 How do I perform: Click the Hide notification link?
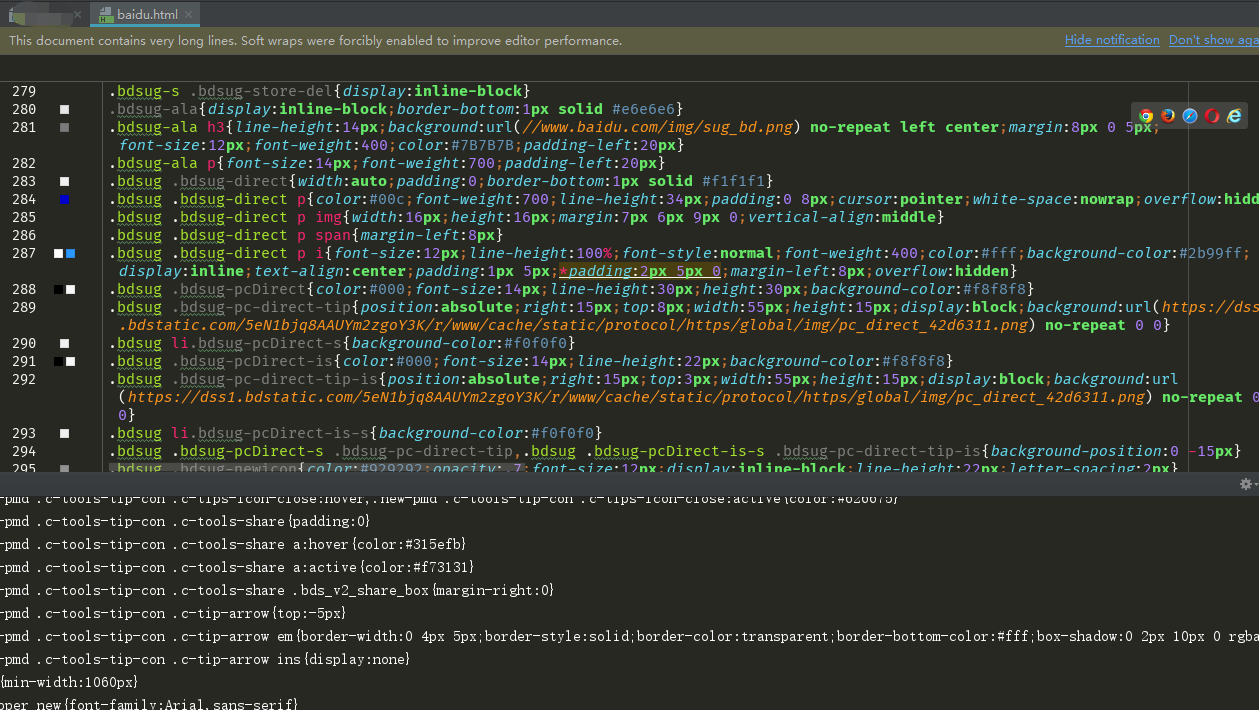click(1112, 40)
